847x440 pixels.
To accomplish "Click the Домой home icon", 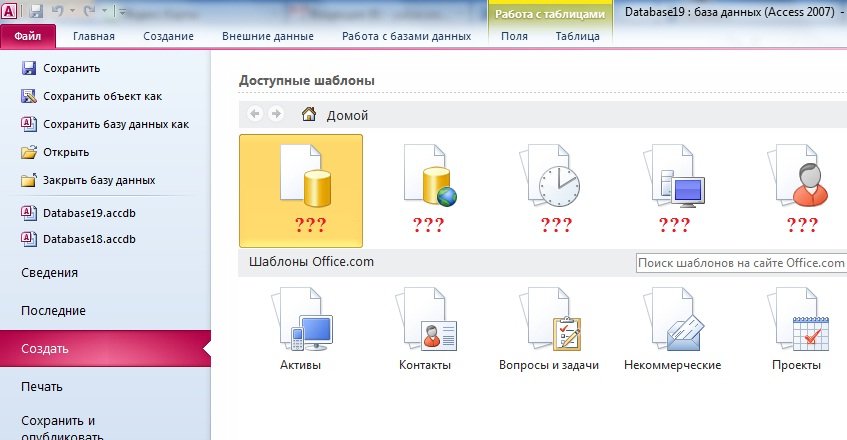I will (309, 115).
